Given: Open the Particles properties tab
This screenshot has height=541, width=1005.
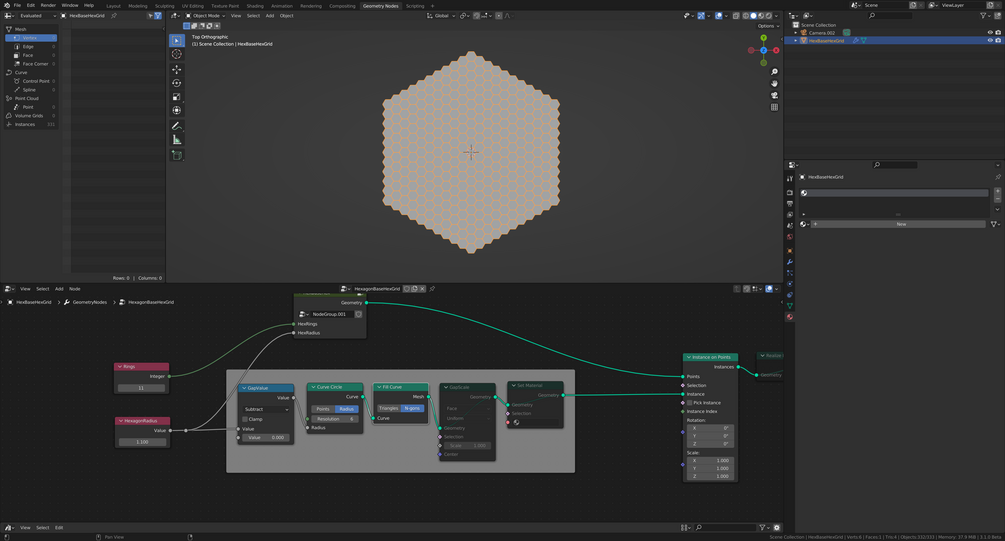Looking at the screenshot, I should [790, 273].
